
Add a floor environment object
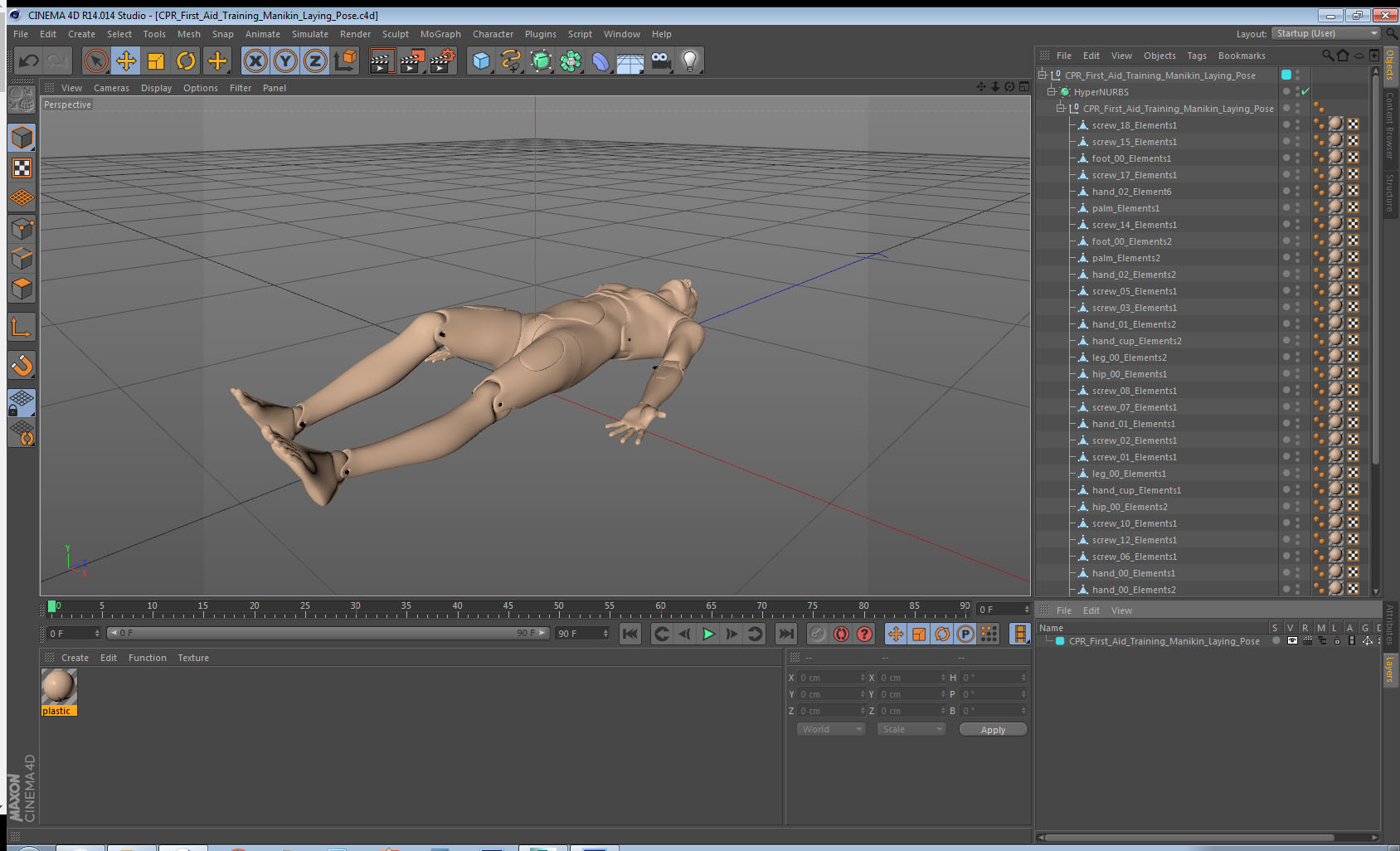630,61
